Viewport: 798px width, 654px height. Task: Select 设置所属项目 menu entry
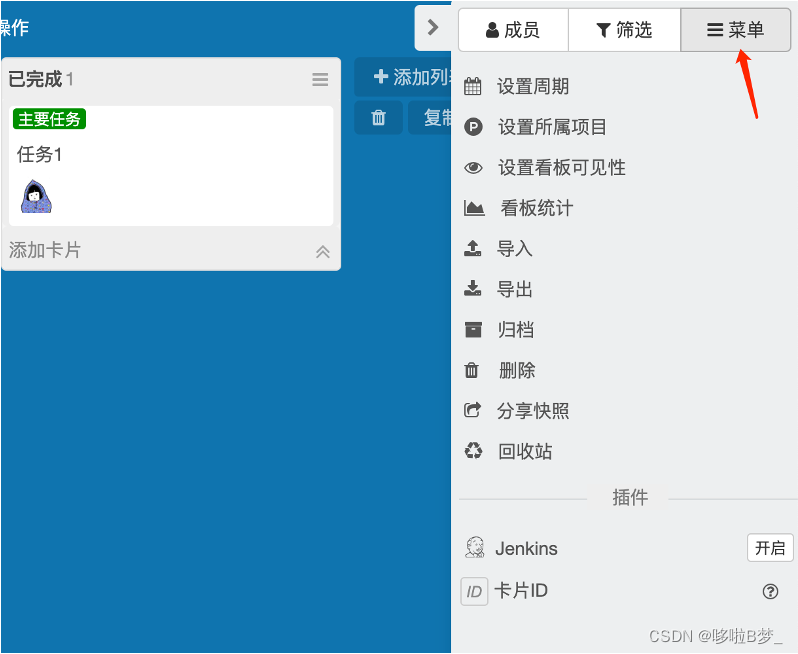552,127
